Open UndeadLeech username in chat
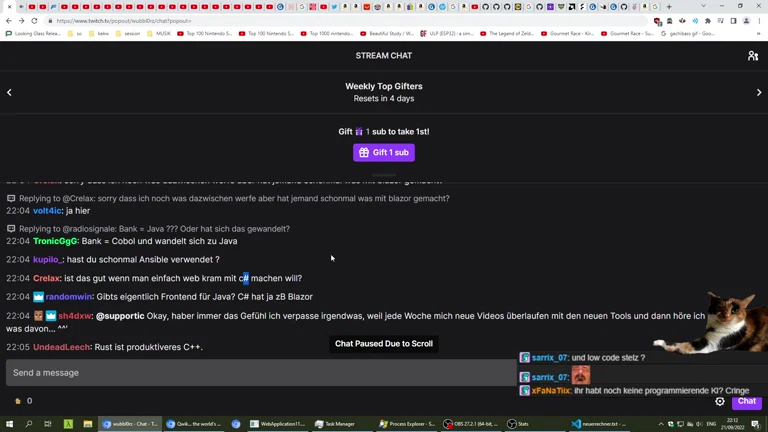This screenshot has height=432, width=768. [62, 347]
